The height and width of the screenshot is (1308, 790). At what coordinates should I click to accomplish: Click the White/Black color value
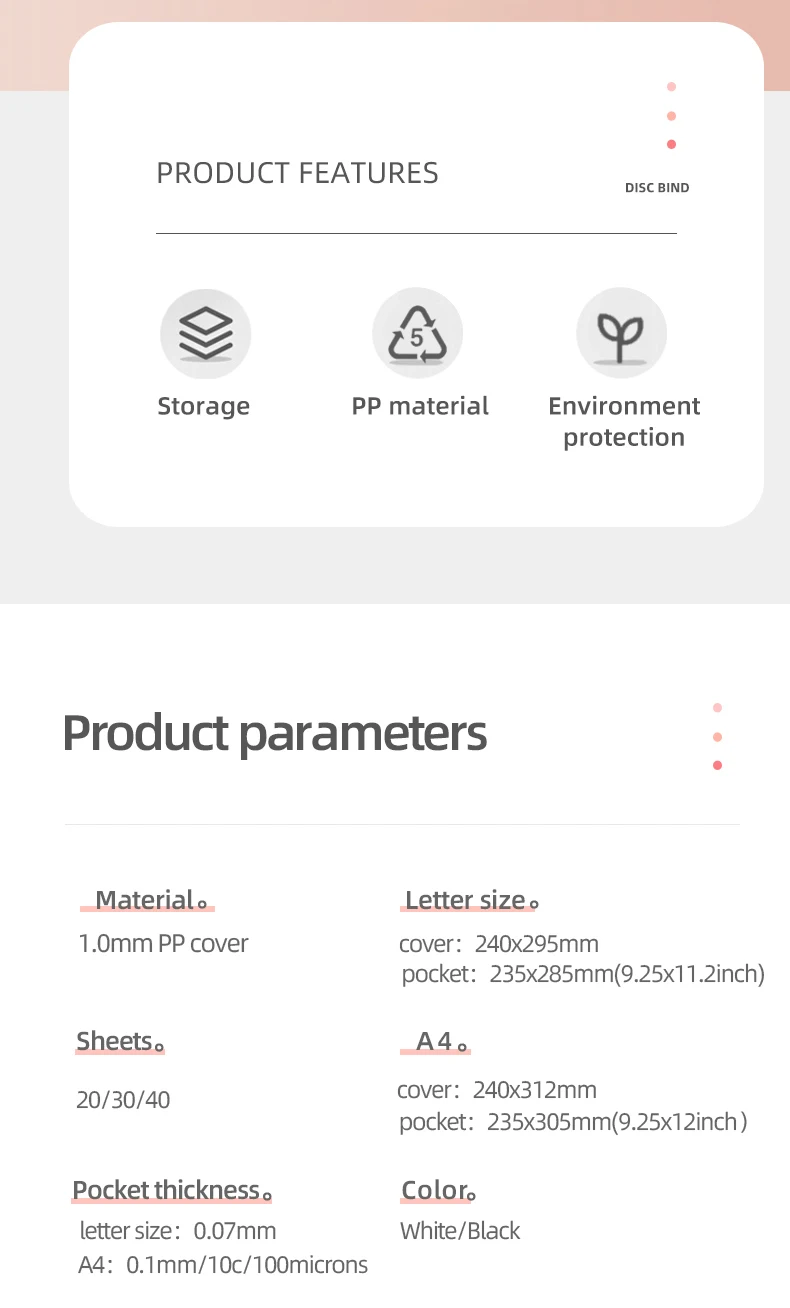[460, 1231]
